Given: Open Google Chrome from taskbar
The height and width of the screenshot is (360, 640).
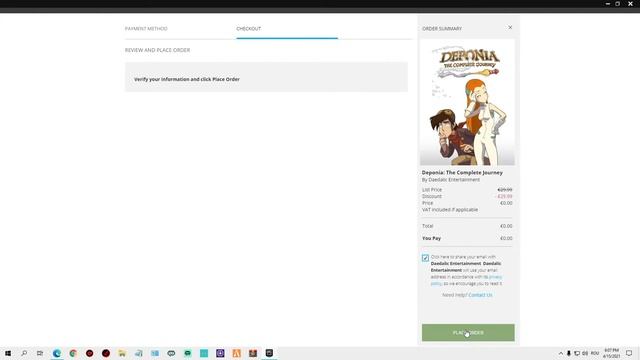Looking at the screenshot, I should tap(73, 353).
